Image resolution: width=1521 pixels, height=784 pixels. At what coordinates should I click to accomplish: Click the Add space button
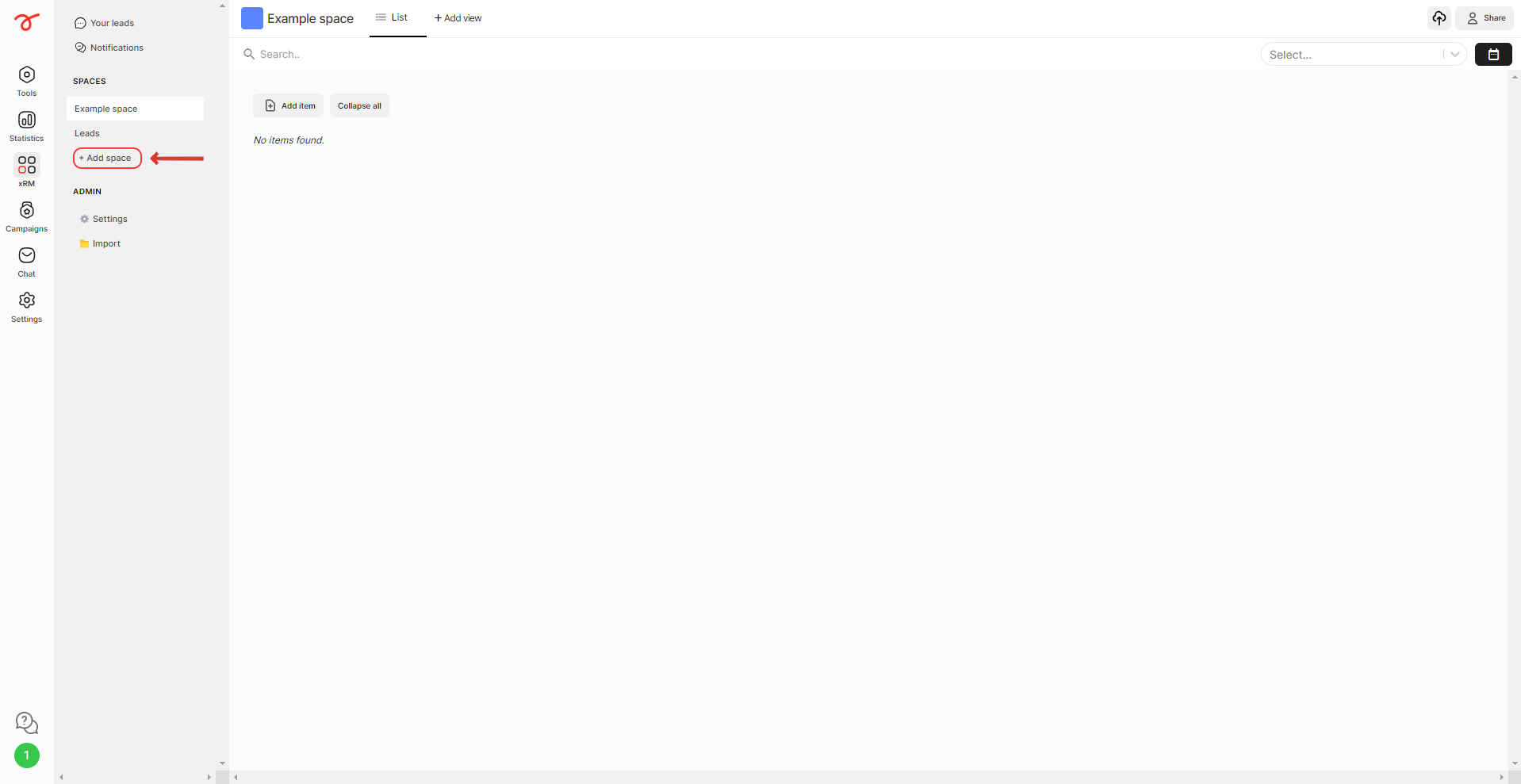[x=107, y=158]
